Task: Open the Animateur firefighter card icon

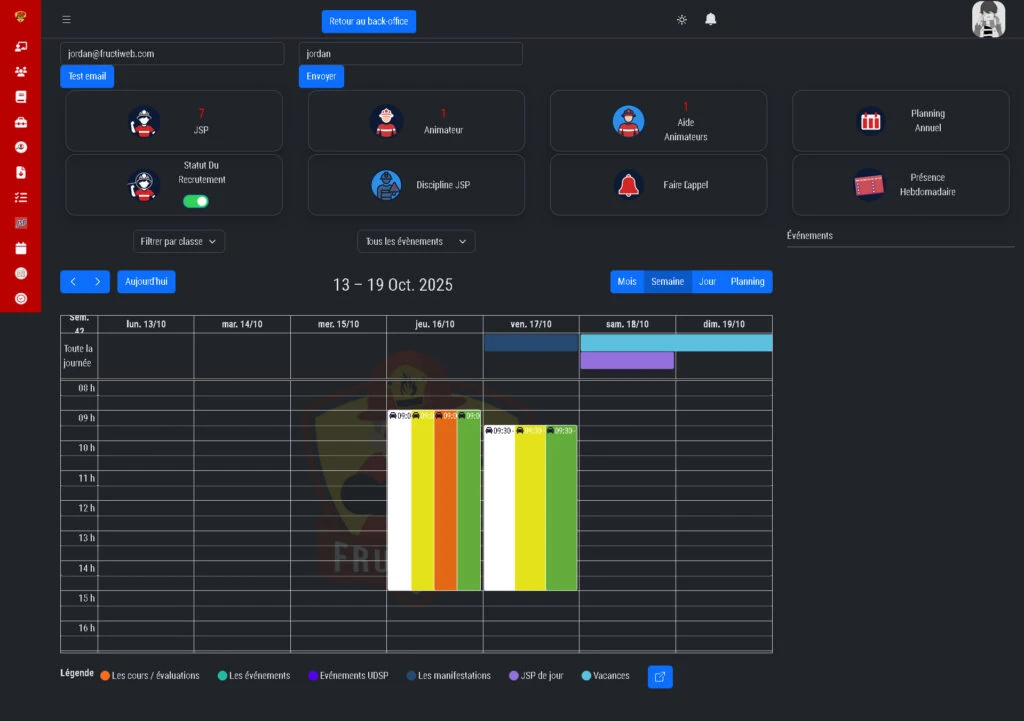Action: 386,121
